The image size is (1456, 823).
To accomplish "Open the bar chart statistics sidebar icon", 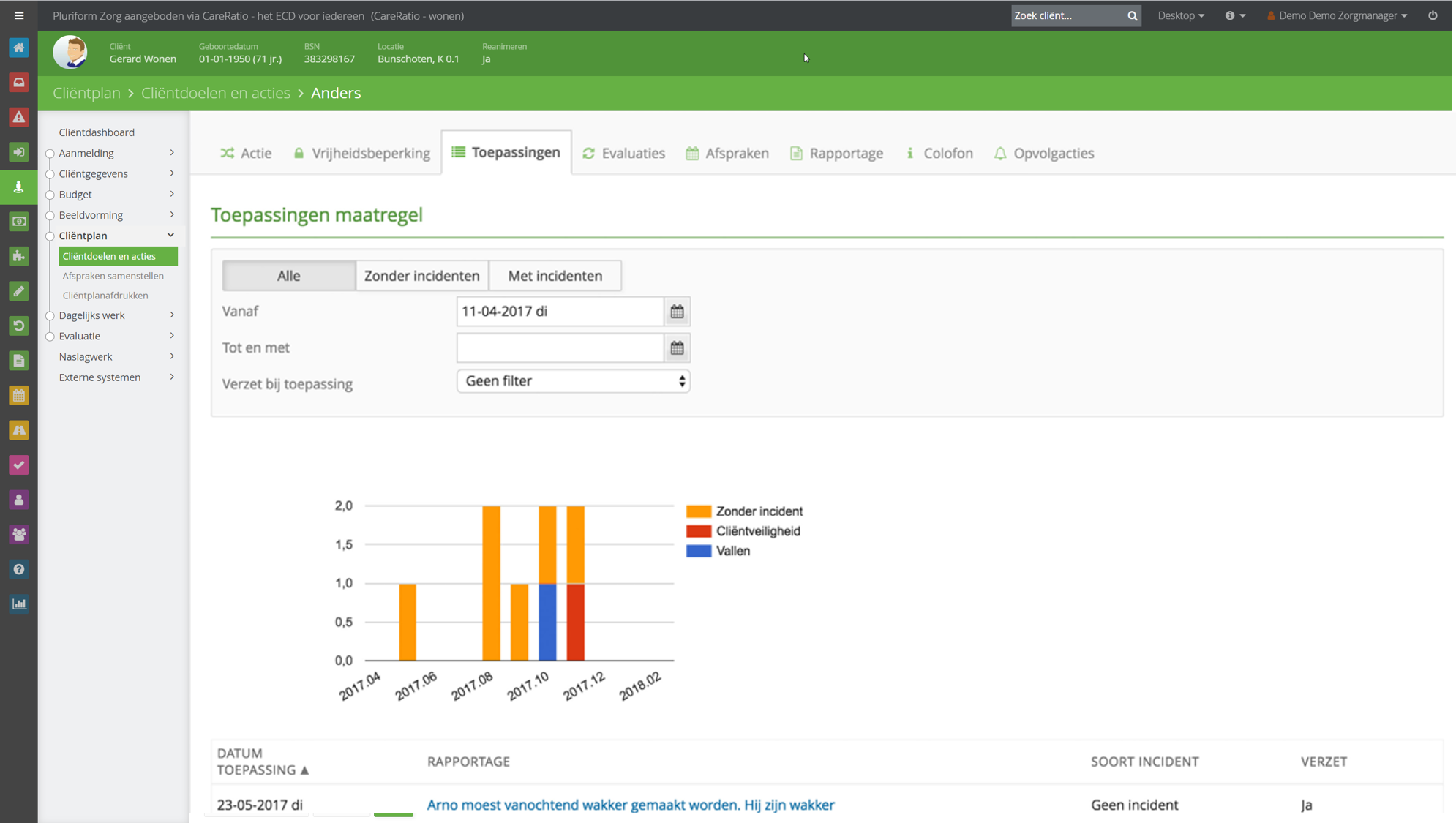I will [19, 604].
